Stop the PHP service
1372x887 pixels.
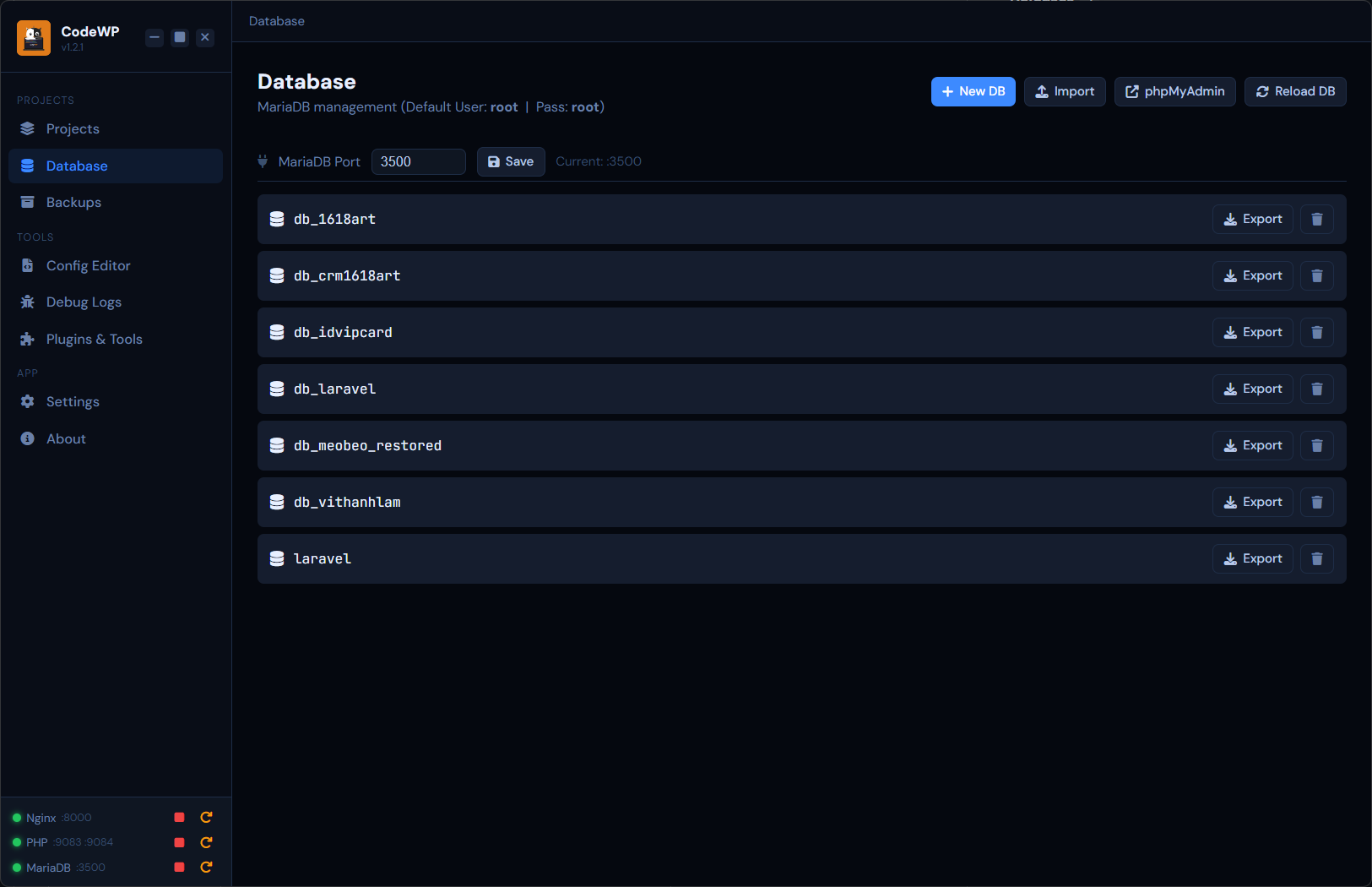179,842
